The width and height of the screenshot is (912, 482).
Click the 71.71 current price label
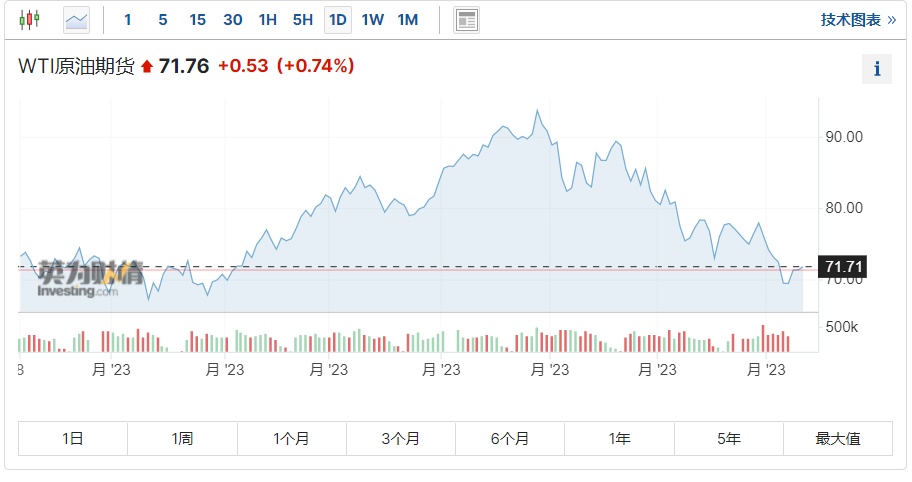pos(842,267)
